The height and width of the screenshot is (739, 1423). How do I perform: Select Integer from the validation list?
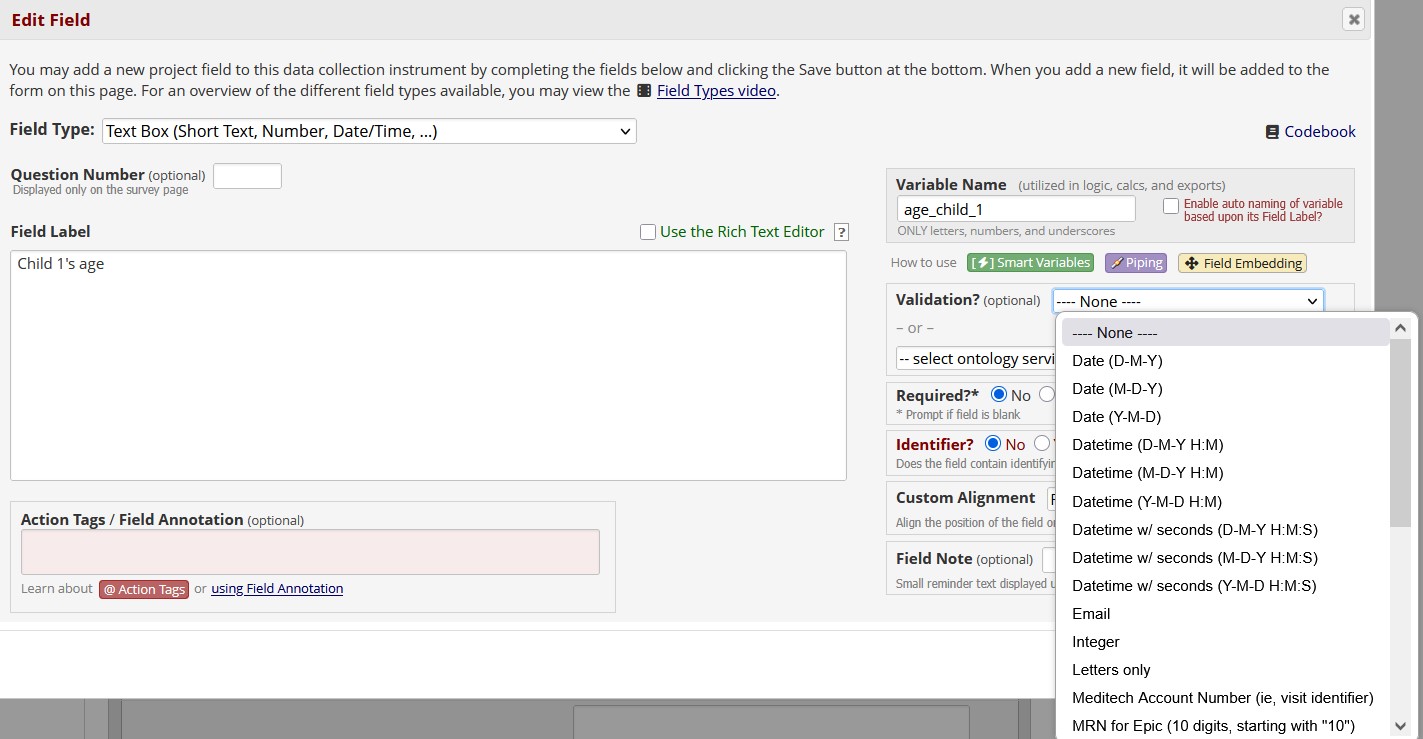click(x=1095, y=641)
